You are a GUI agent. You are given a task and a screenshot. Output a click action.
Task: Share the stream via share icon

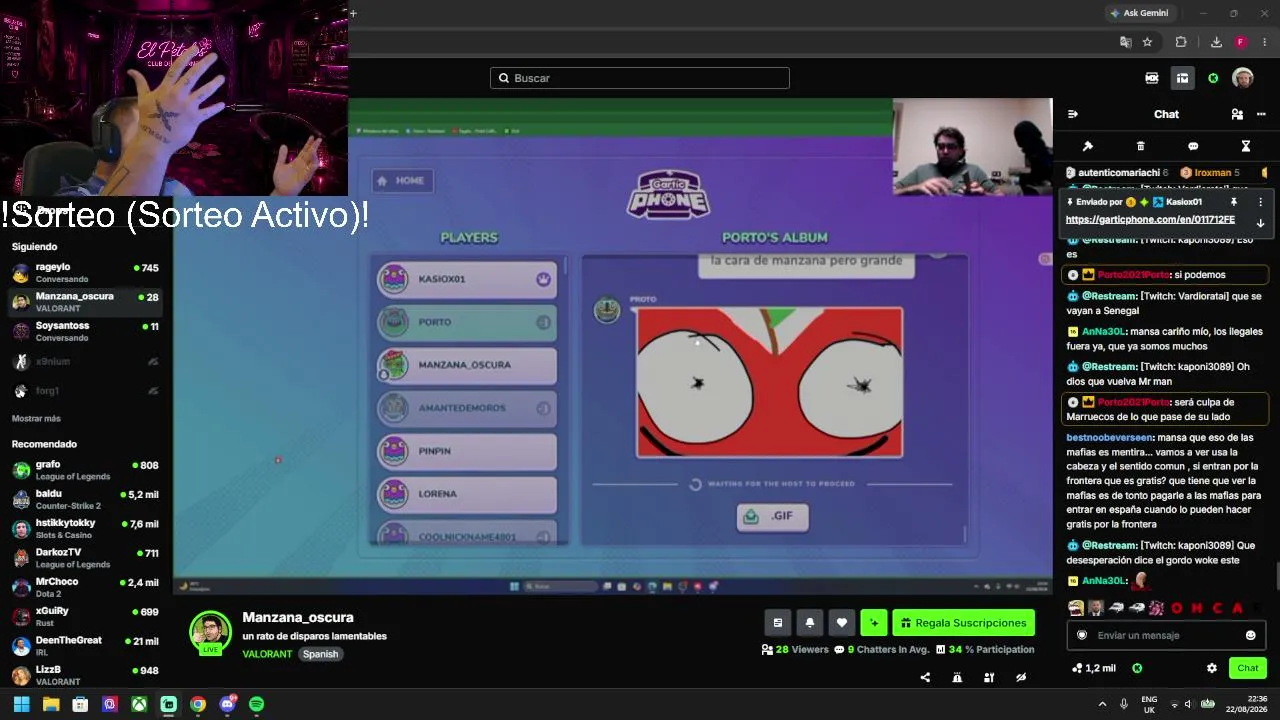tap(925, 677)
